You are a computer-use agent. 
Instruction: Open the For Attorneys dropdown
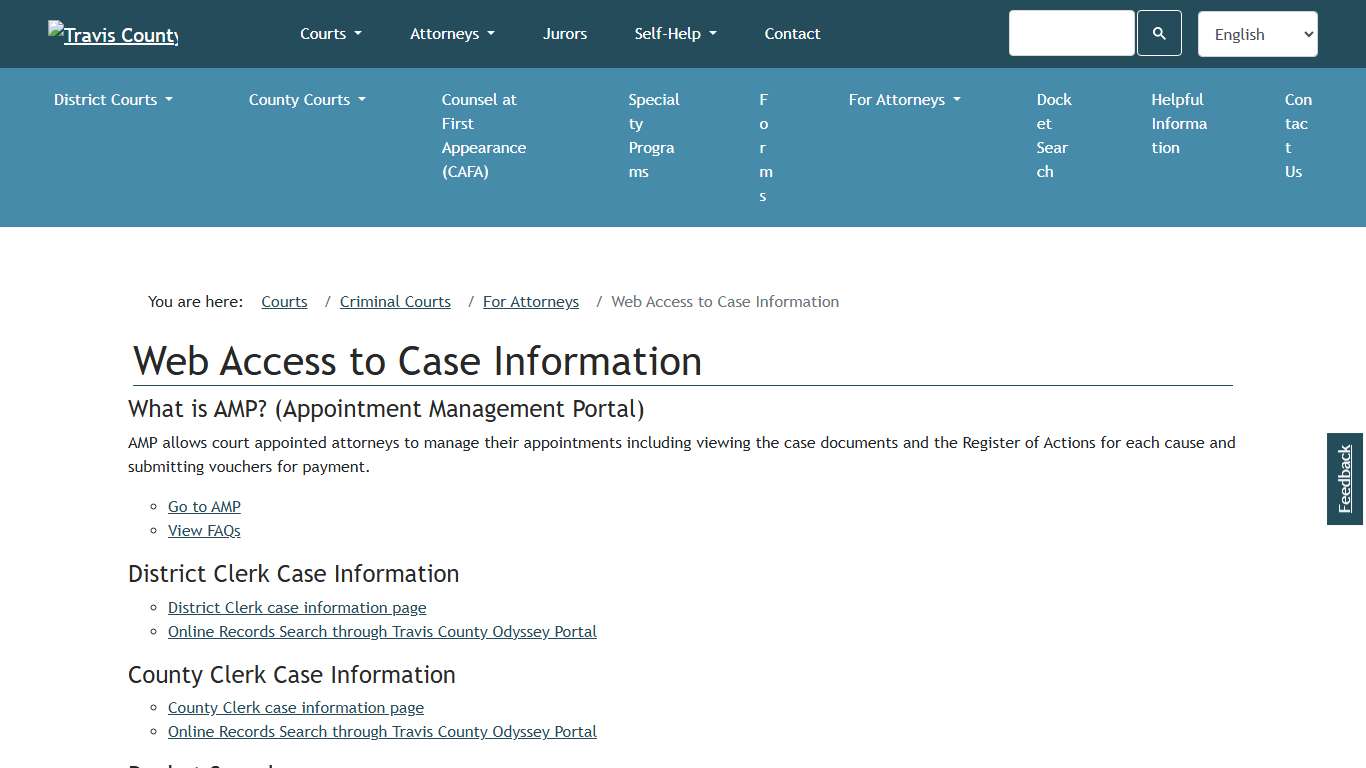coord(903,99)
